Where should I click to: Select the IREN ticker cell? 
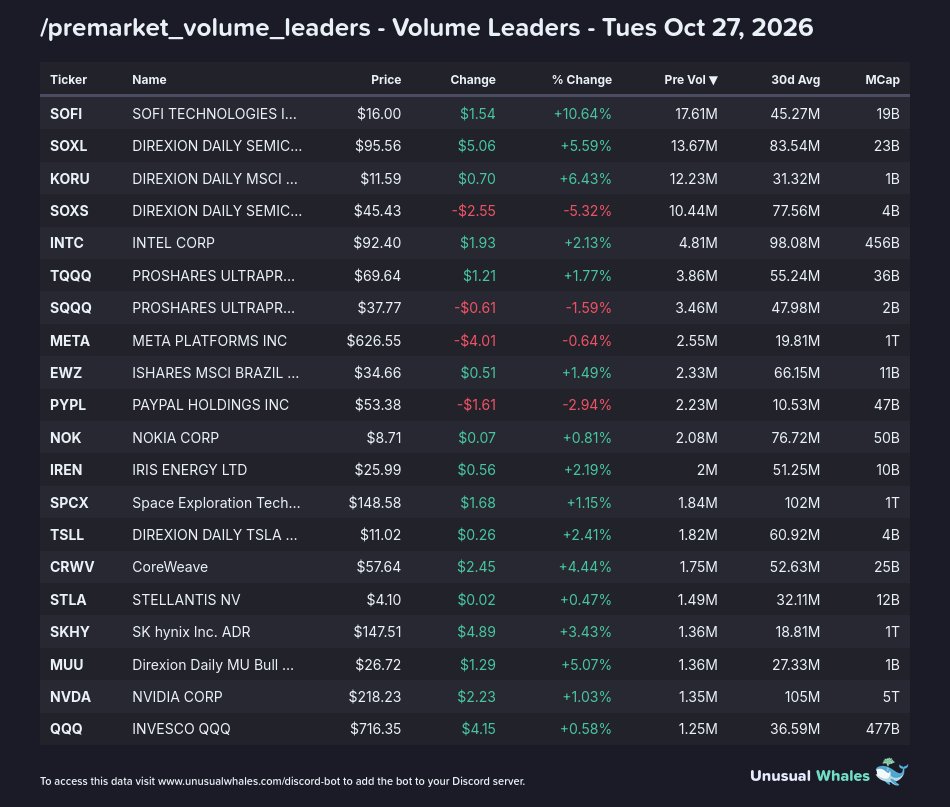coord(66,470)
